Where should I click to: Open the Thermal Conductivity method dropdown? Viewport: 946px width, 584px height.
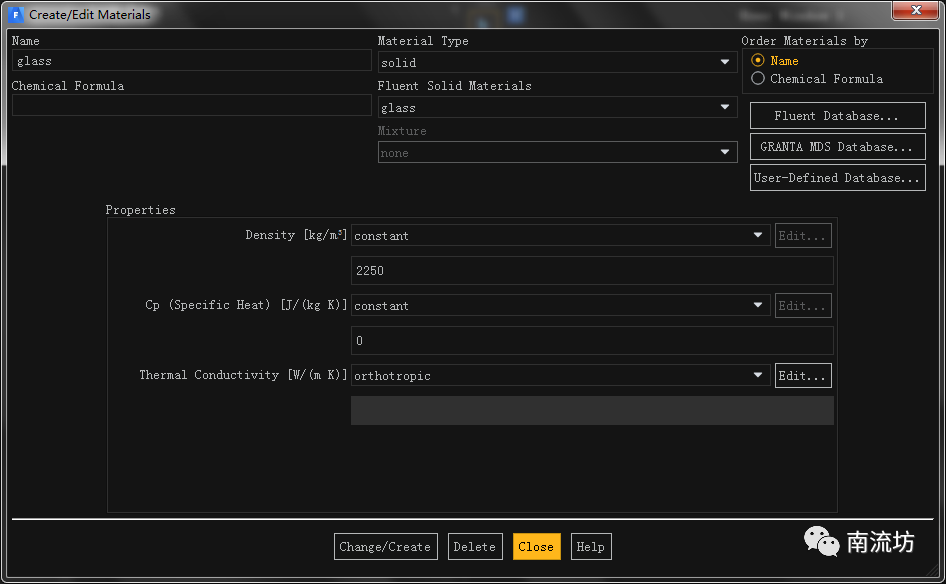560,376
